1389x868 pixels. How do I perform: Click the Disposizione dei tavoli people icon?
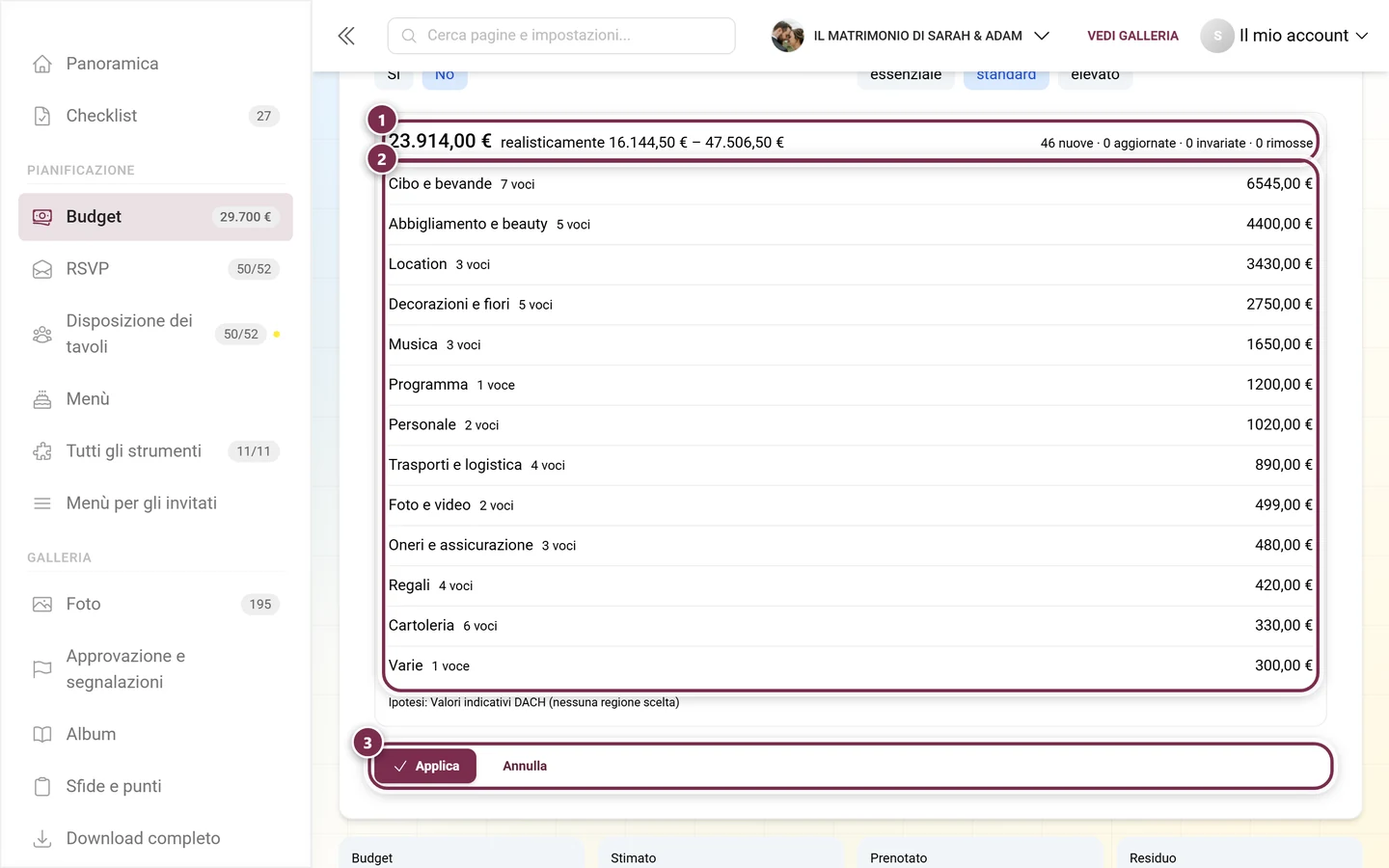coord(42,335)
